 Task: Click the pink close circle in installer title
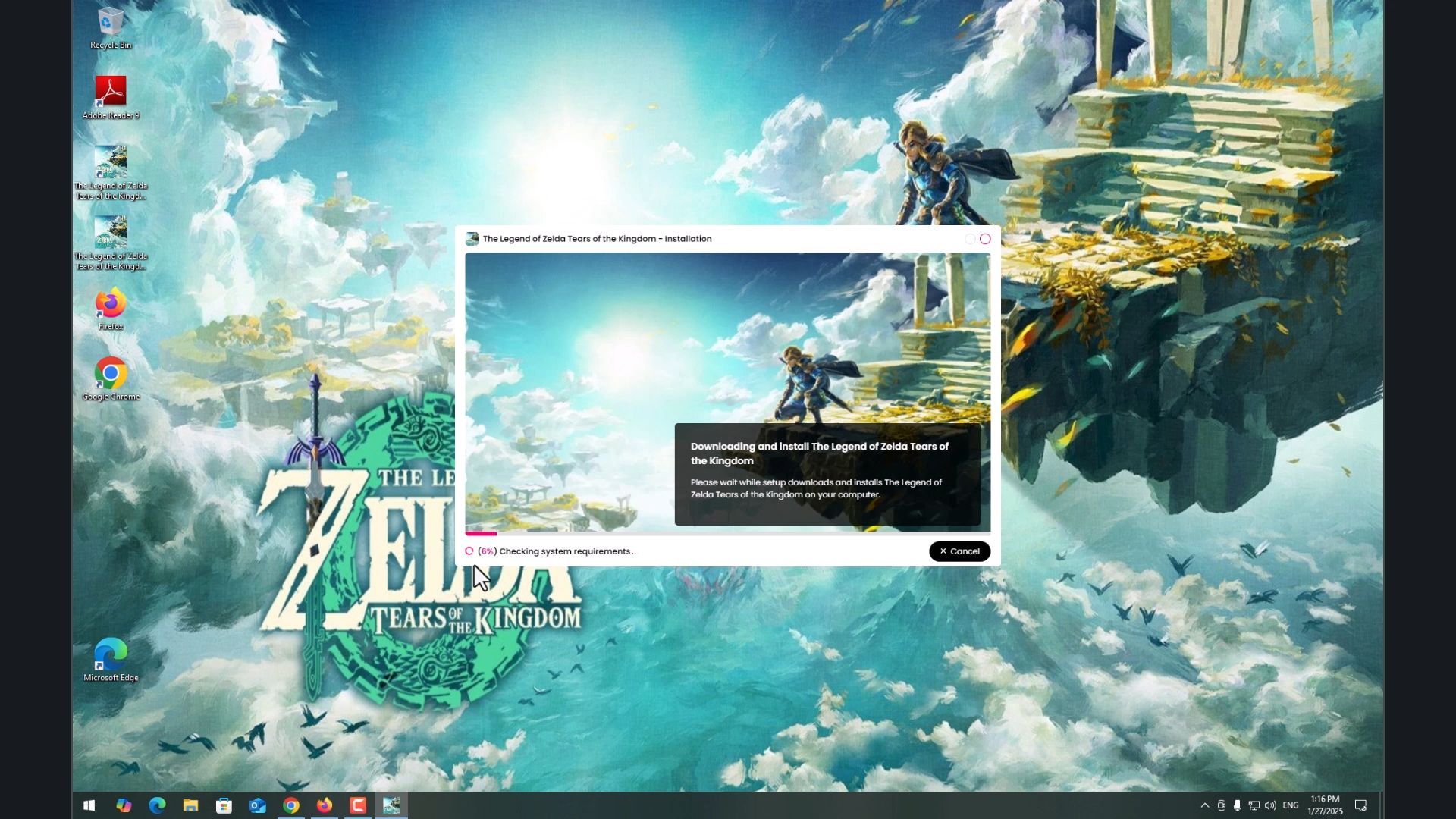tap(985, 239)
